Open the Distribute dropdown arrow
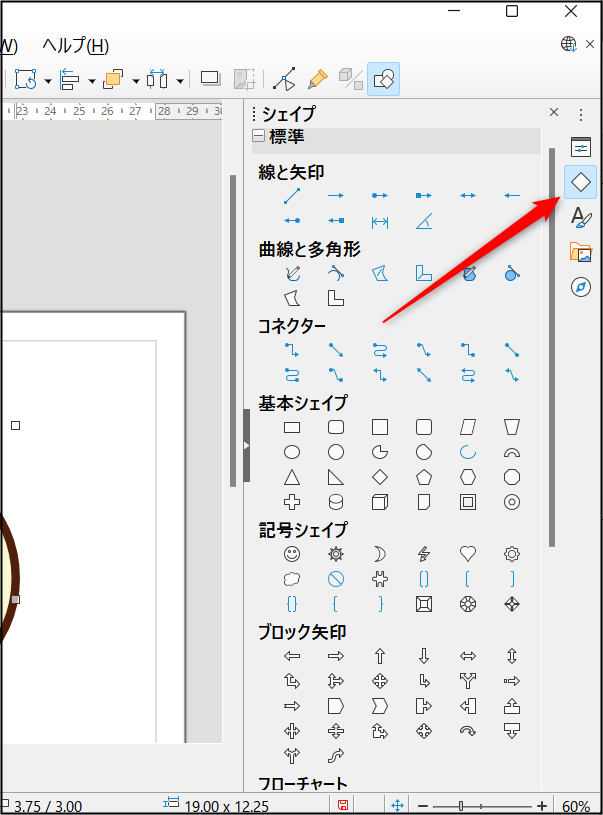Image resolution: width=603 pixels, height=815 pixels. (180, 81)
